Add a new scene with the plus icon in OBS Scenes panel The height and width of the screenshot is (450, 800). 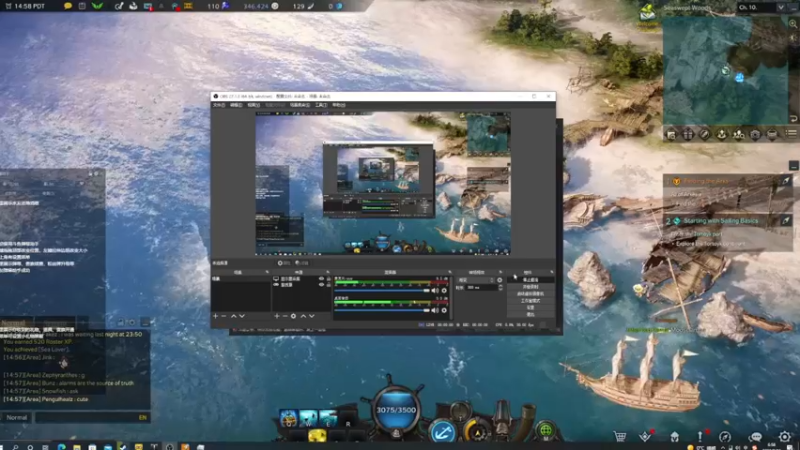click(215, 316)
